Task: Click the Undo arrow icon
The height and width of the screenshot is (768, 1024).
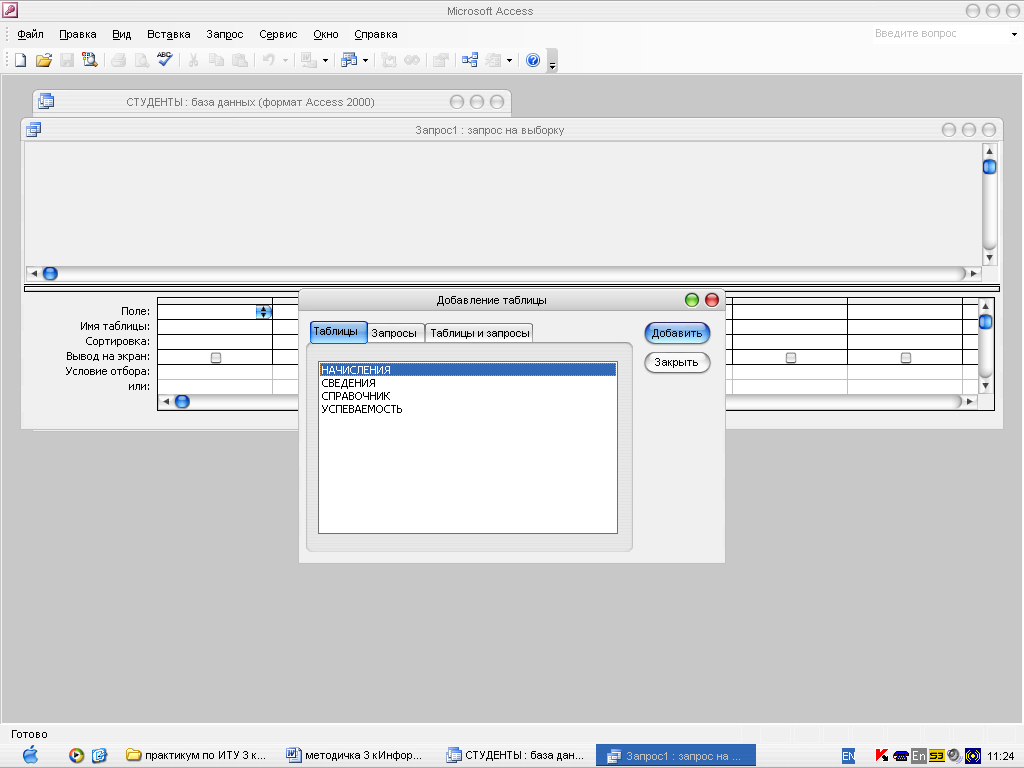Action: click(268, 60)
